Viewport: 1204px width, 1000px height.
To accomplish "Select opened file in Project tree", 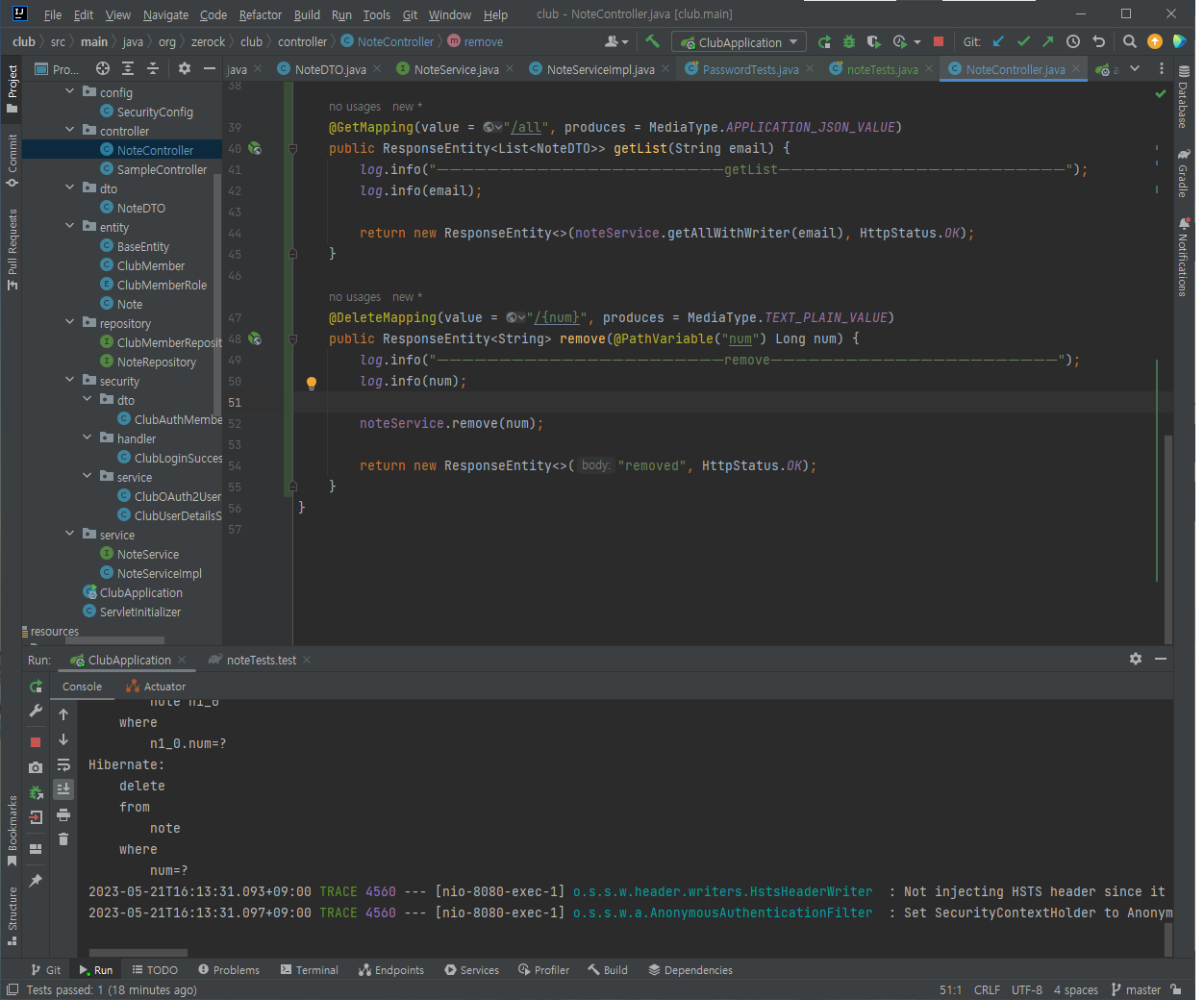I will click(103, 68).
